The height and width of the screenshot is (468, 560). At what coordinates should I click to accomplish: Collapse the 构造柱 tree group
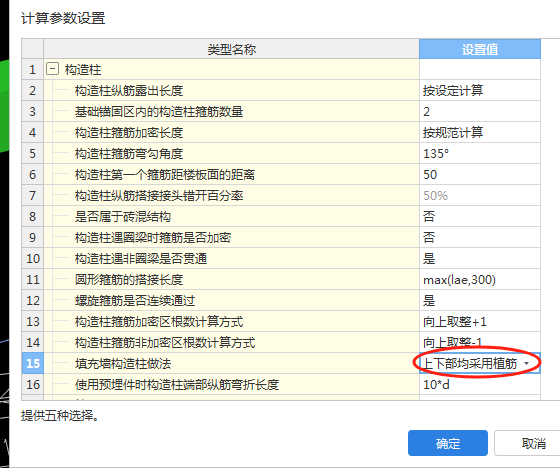52,69
